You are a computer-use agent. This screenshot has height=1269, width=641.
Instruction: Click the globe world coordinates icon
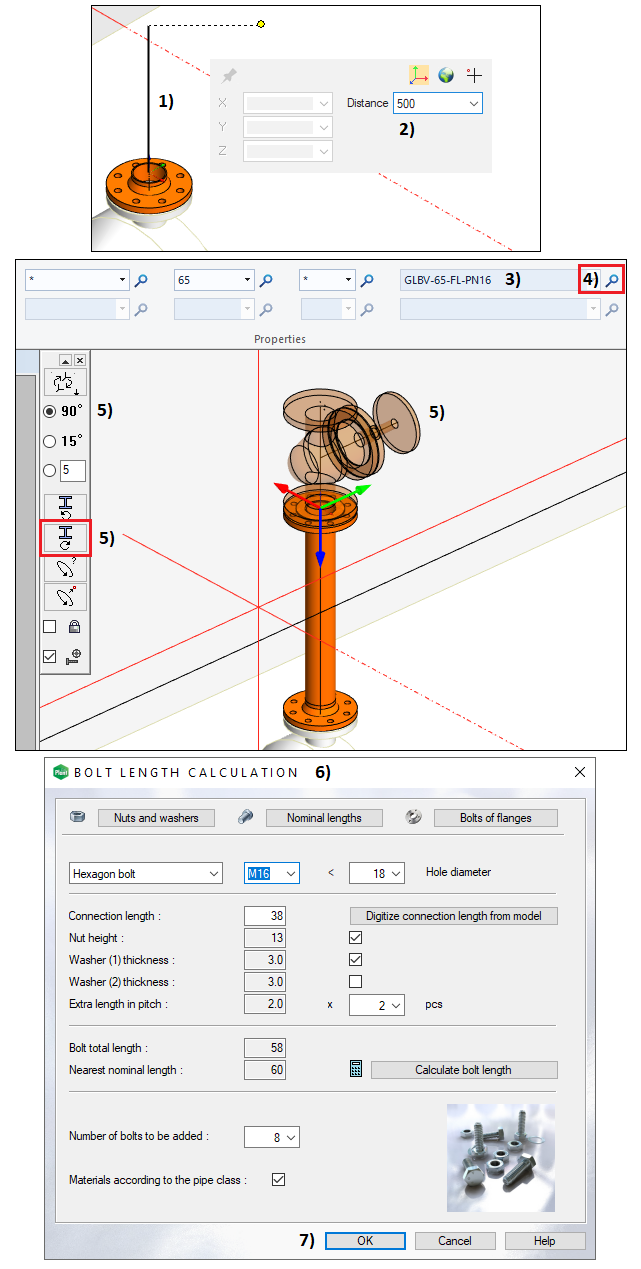446,75
